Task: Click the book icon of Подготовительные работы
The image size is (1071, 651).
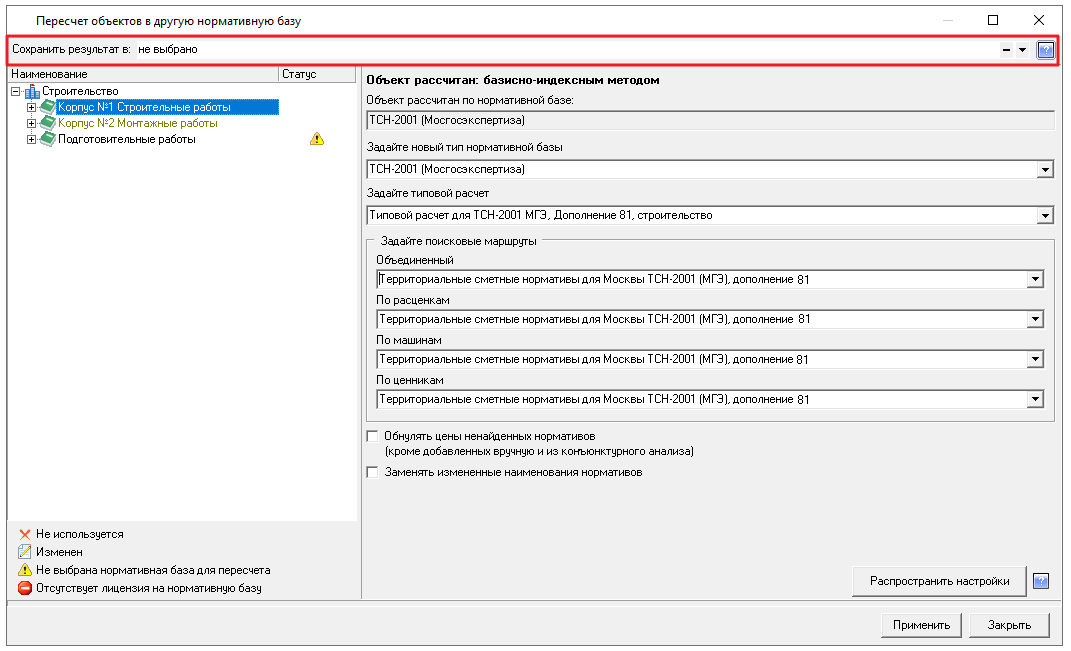Action: tap(48, 139)
